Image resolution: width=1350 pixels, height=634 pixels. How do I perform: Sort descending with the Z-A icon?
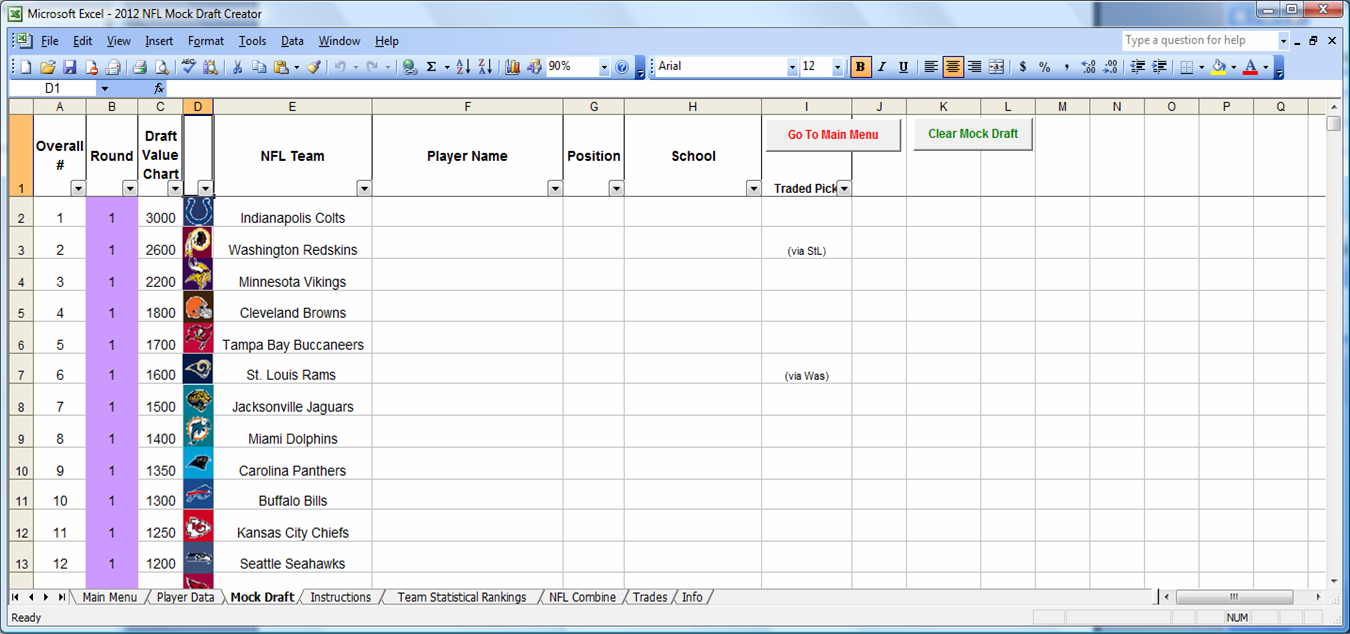tap(485, 67)
